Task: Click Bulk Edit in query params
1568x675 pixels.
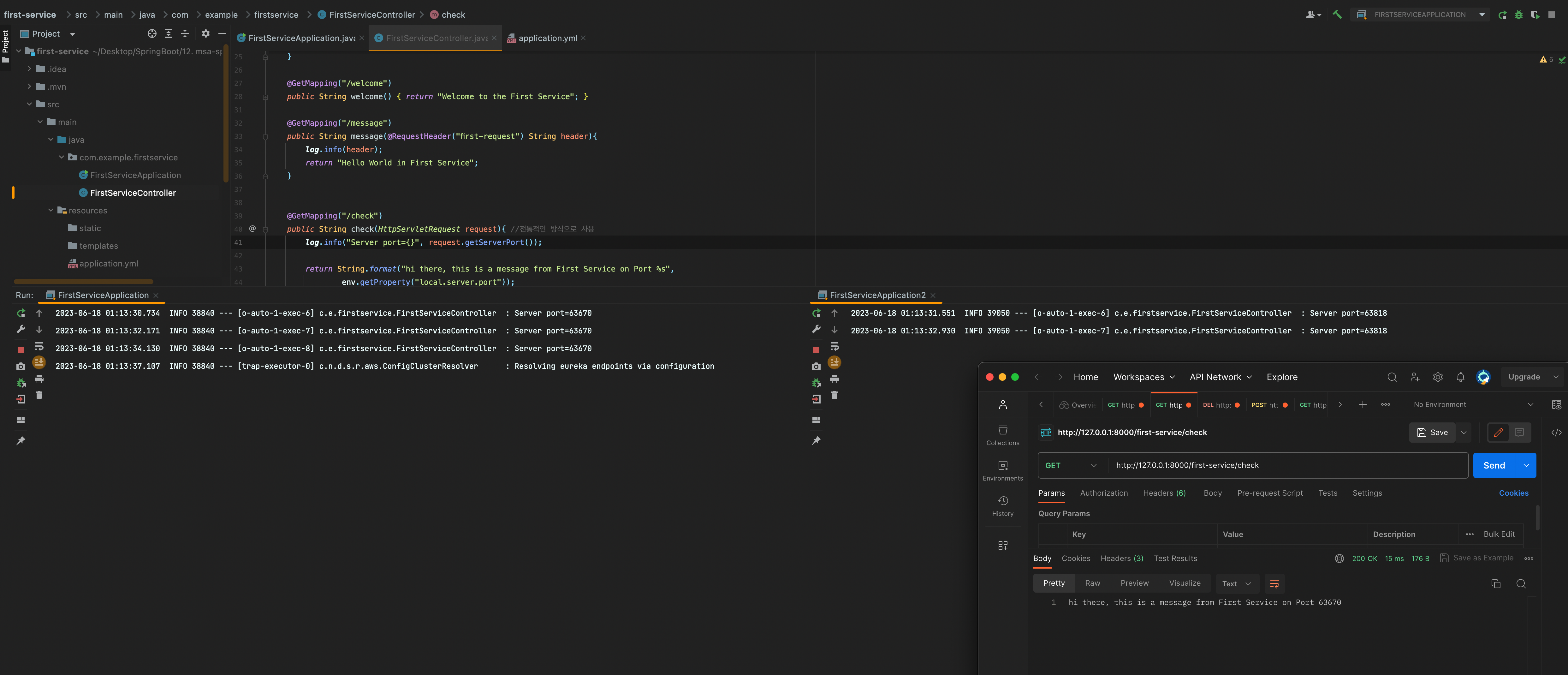Action: [x=1499, y=534]
